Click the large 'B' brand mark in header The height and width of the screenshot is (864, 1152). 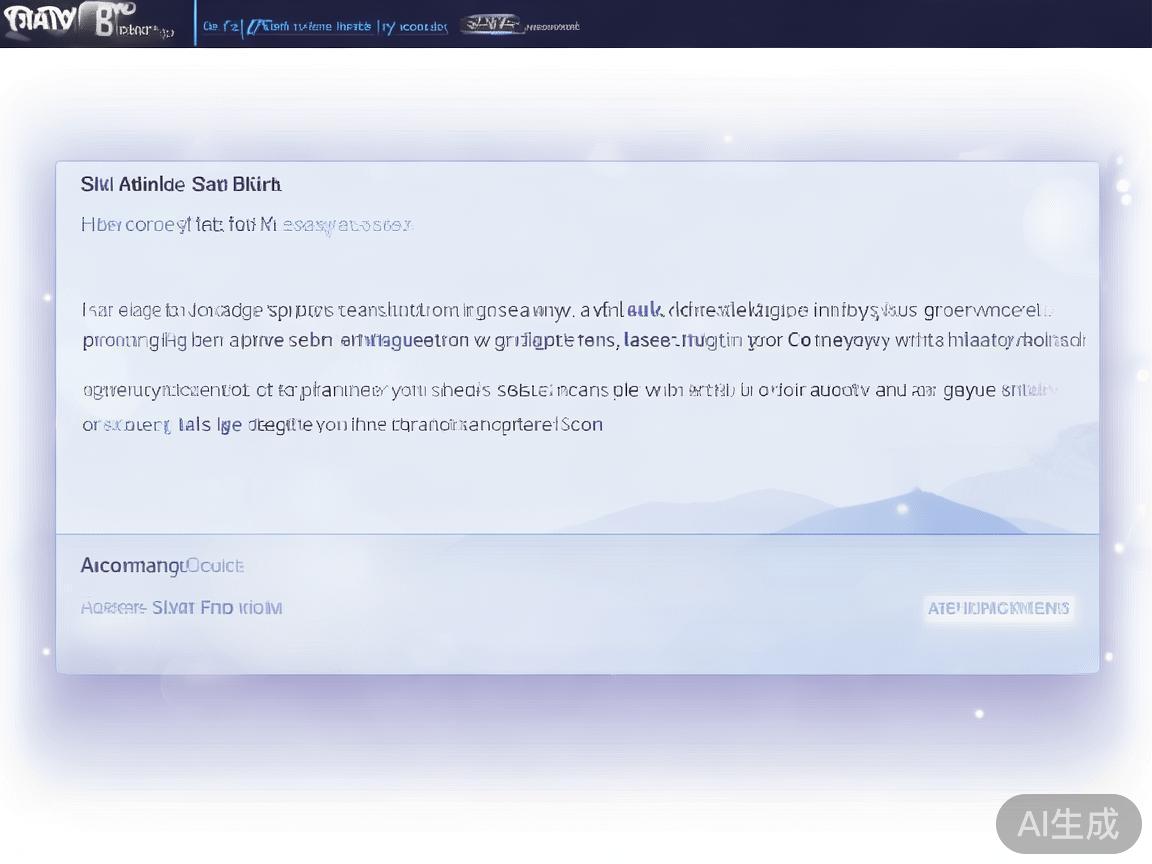coord(104,22)
